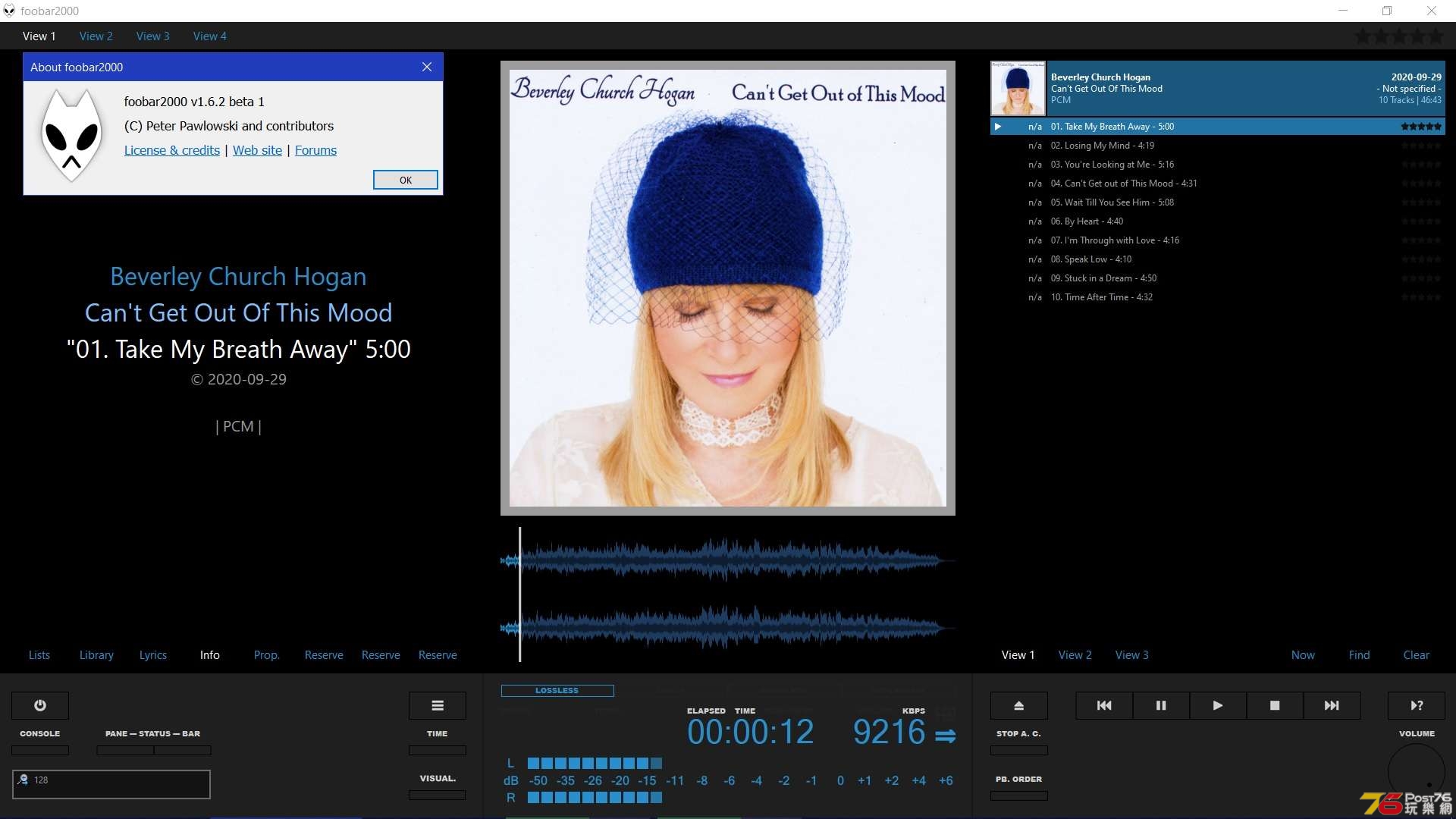Click the Previous track button

pyautogui.click(x=1103, y=705)
